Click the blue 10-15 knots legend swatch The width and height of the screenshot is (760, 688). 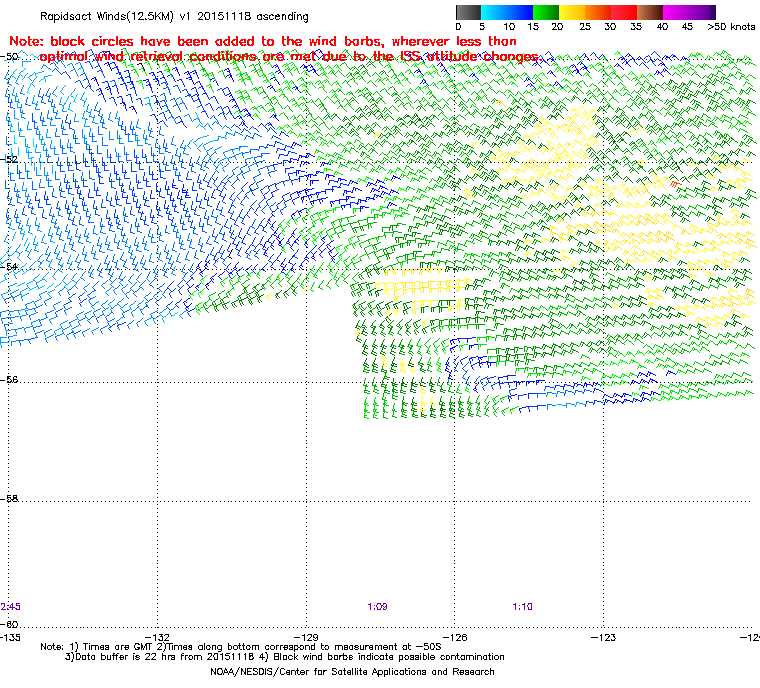point(520,12)
